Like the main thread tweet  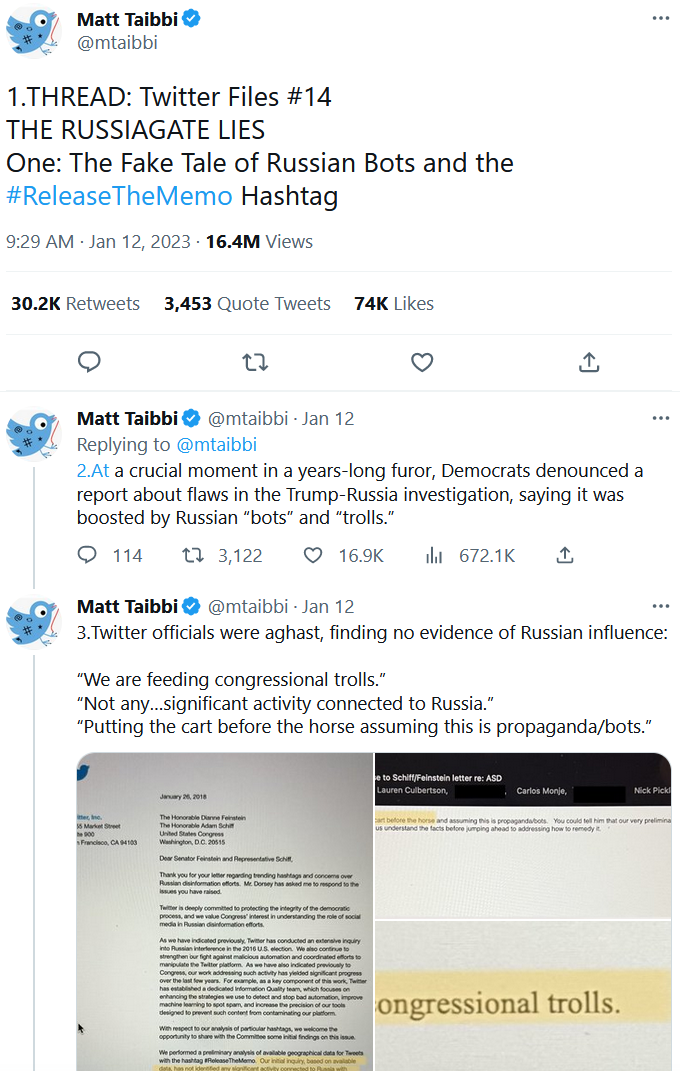(x=422, y=361)
